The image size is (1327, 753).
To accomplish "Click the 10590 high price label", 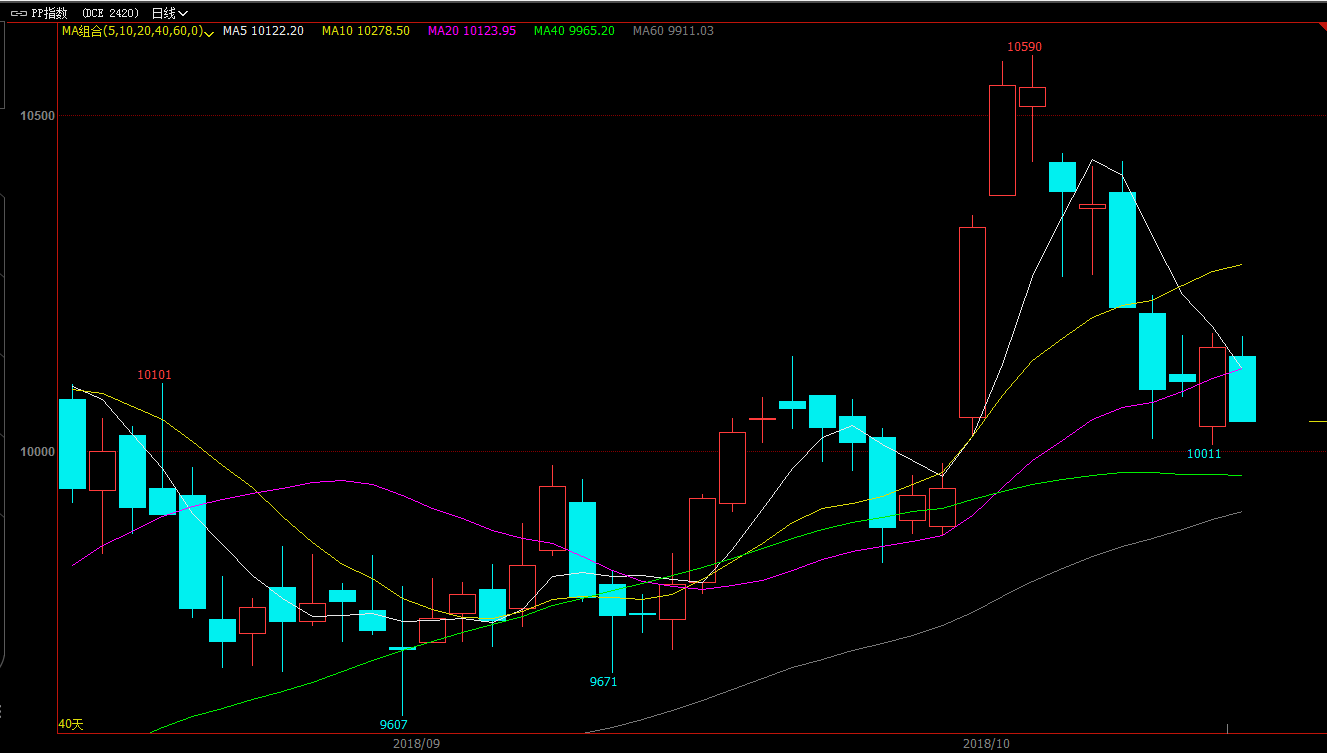I will [1024, 47].
